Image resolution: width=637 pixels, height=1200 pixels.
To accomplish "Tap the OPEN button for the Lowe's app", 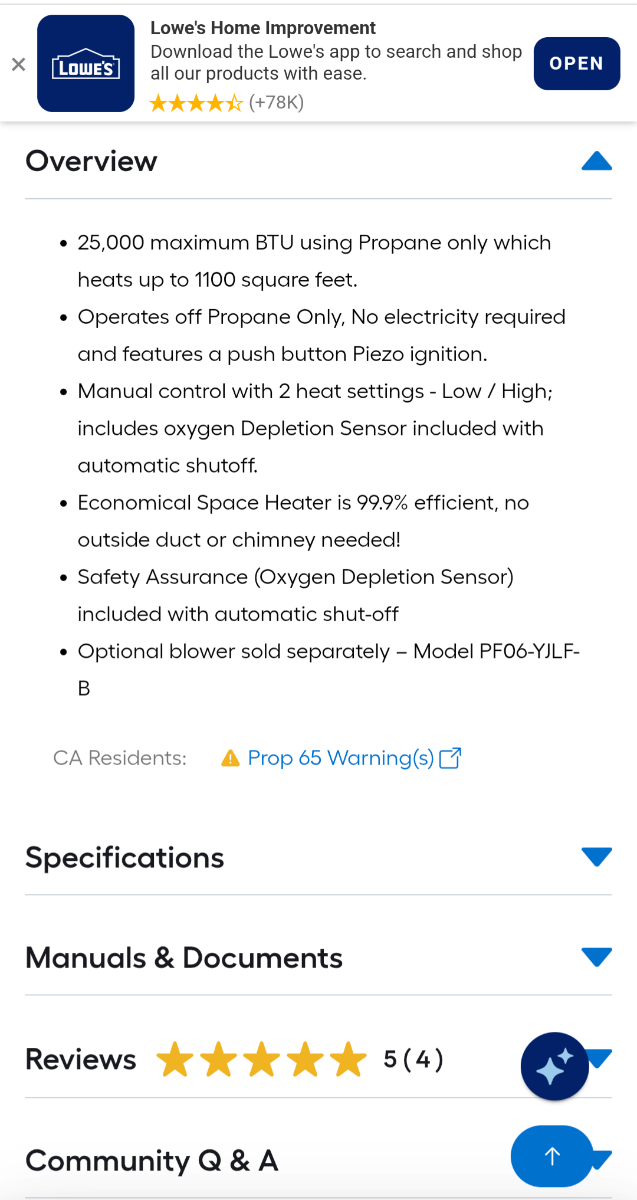I will coord(576,63).
